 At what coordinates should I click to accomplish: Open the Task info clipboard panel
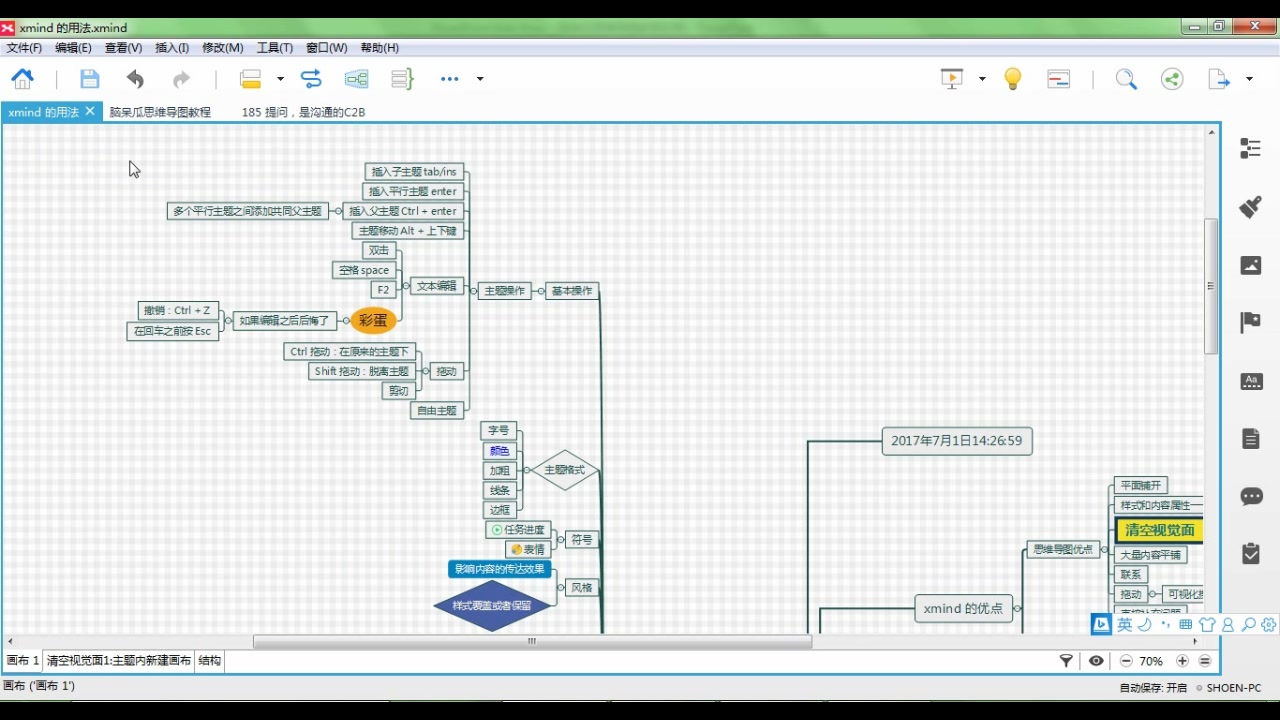click(1251, 553)
